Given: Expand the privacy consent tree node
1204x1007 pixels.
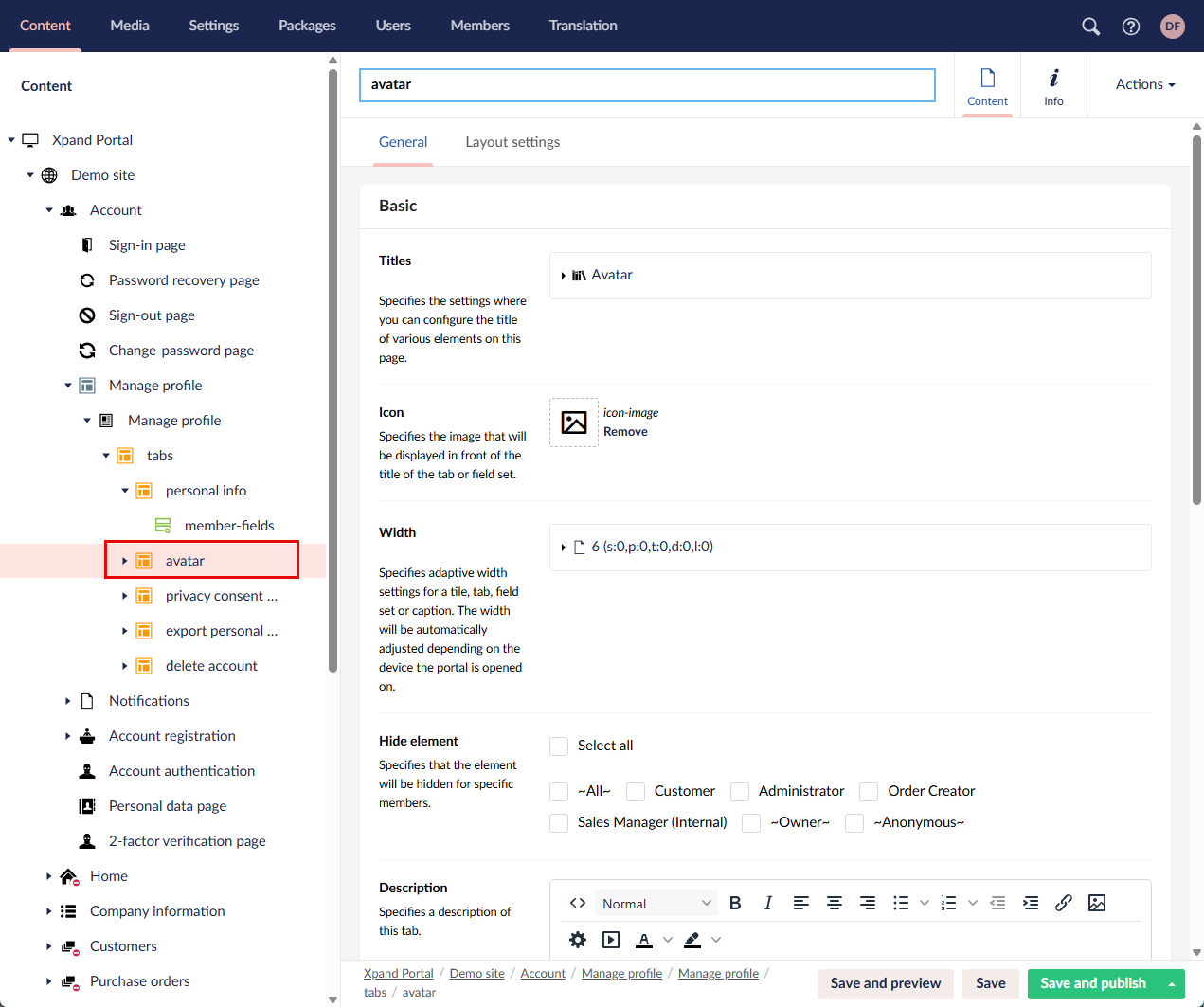Looking at the screenshot, I should pos(124,596).
